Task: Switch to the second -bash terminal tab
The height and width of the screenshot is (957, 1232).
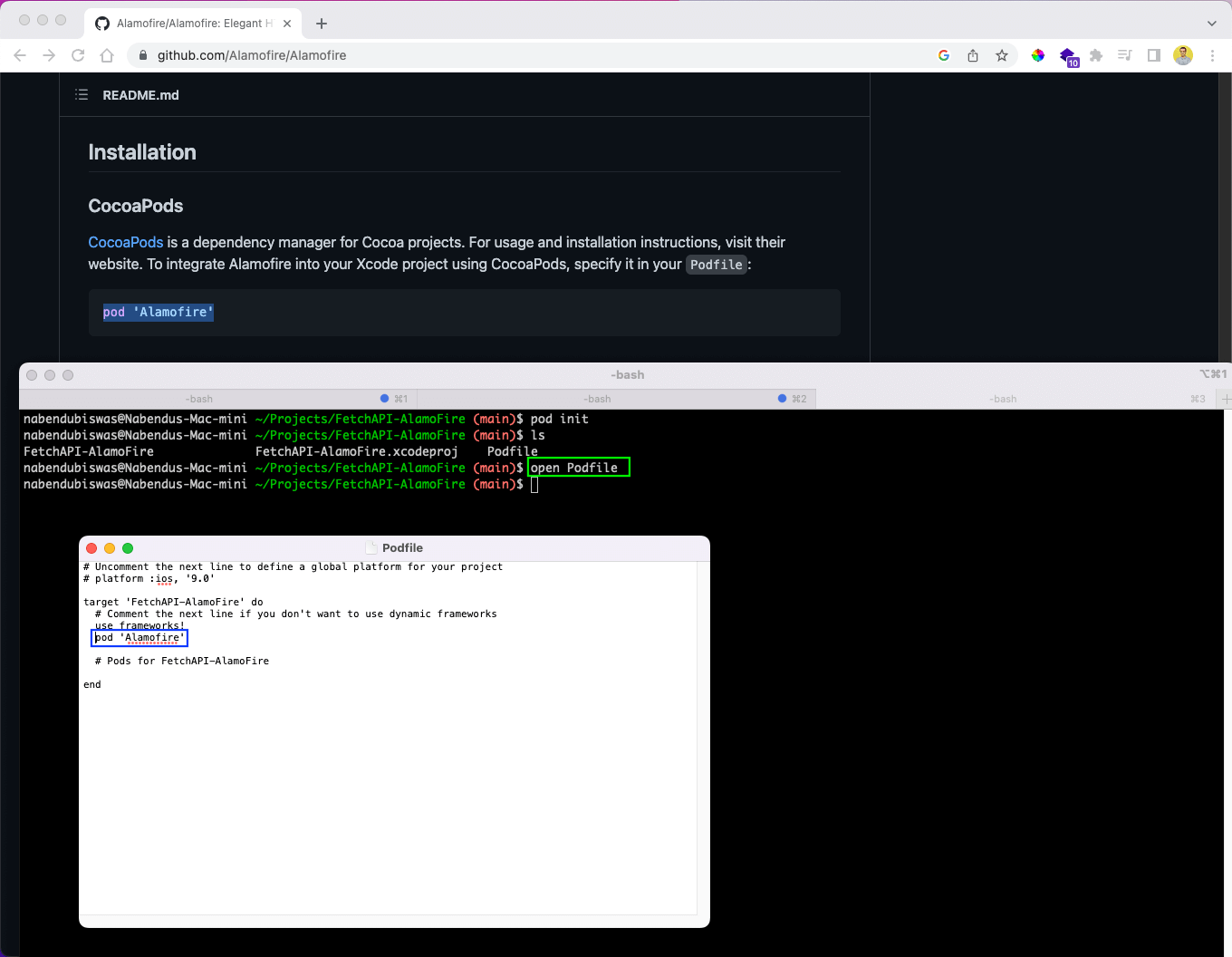Action: click(598, 399)
